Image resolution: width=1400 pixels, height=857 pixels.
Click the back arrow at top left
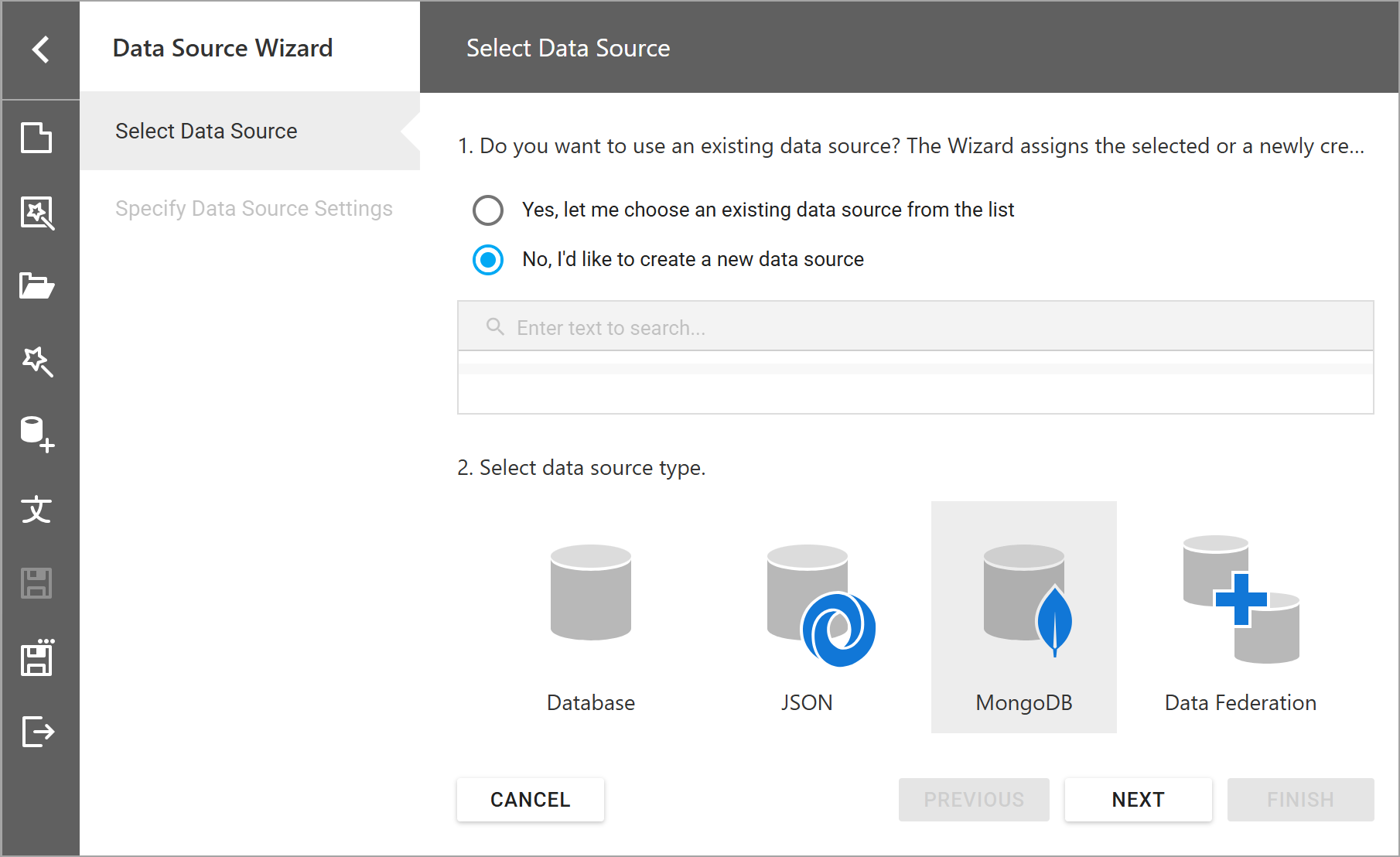(39, 48)
